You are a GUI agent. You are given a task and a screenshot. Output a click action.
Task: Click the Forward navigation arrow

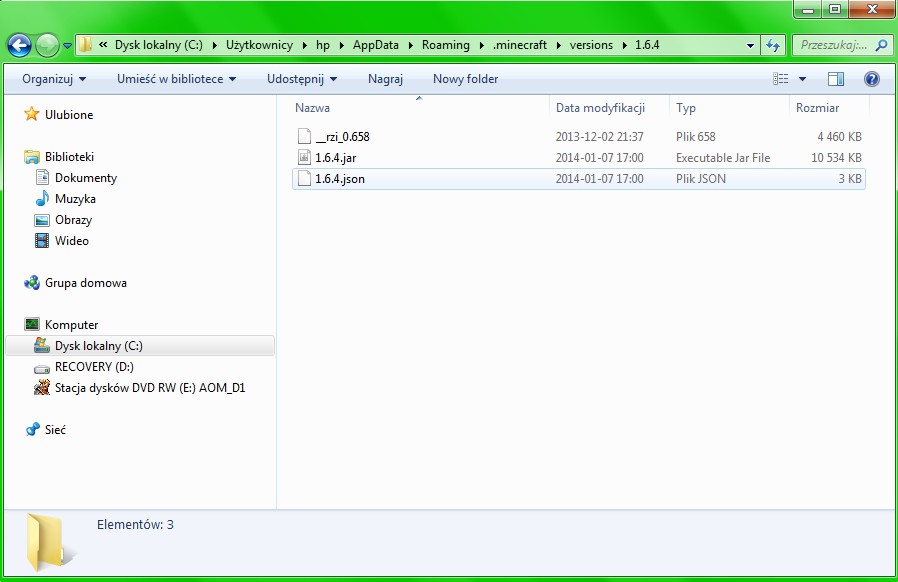coord(47,45)
